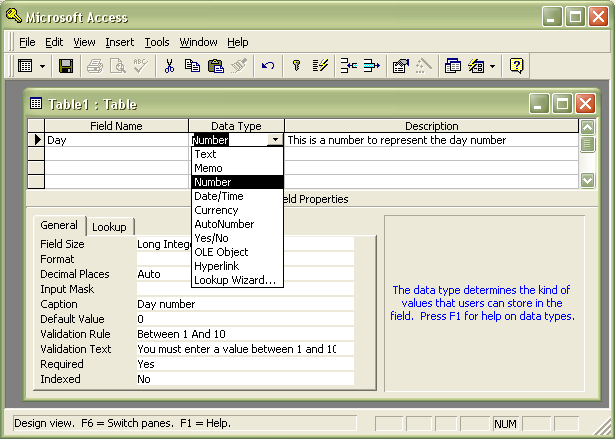Click the Print Preview icon
Image resolution: width=615 pixels, height=439 pixels.
[118, 66]
